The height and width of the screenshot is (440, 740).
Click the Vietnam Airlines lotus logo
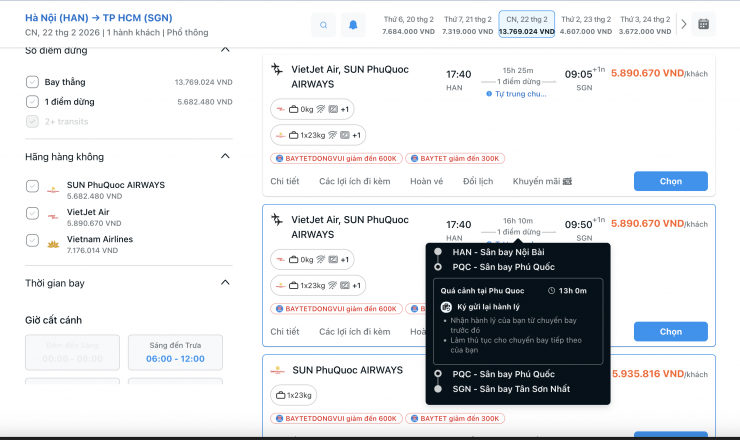pyautogui.click(x=53, y=244)
